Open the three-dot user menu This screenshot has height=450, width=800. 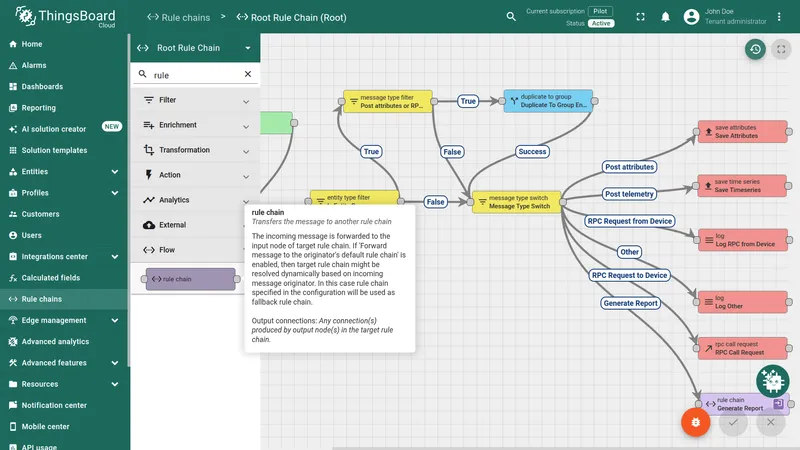(x=779, y=17)
